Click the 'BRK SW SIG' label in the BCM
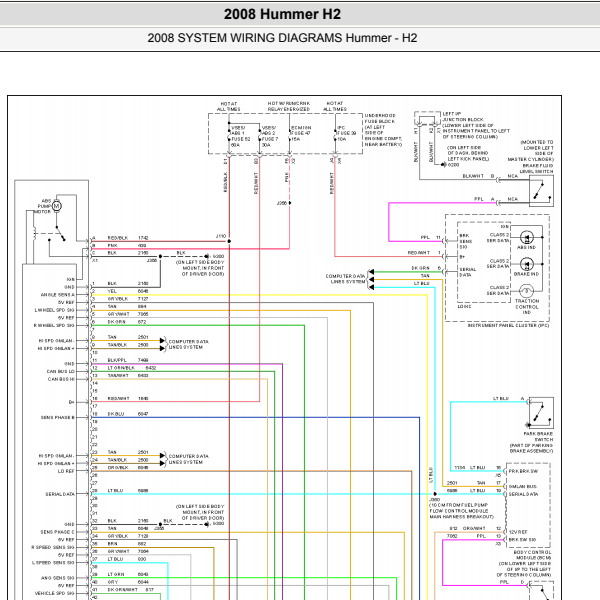Viewport: 600px width, 600px height. 522,540
